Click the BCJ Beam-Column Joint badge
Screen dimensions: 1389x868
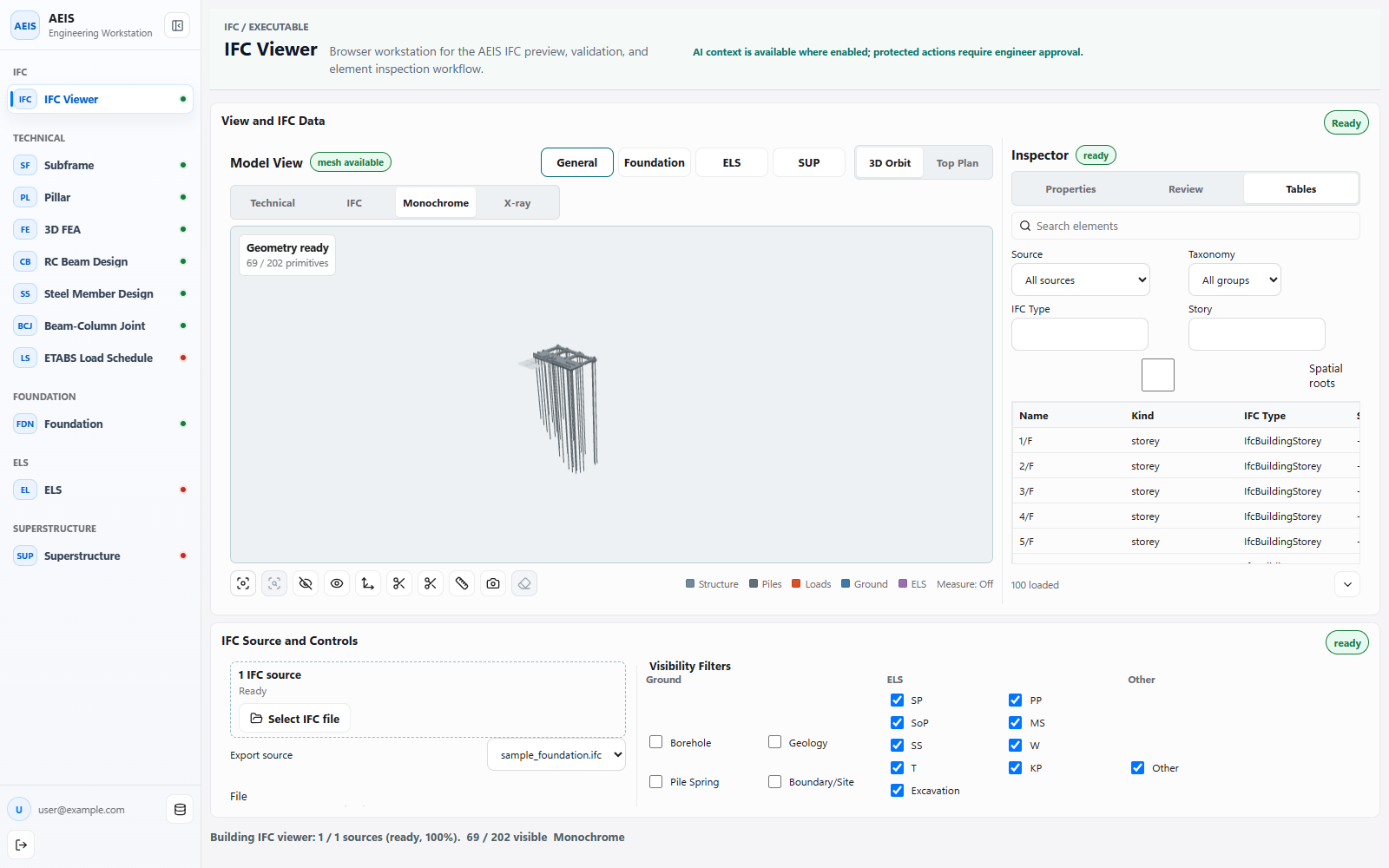pos(25,325)
